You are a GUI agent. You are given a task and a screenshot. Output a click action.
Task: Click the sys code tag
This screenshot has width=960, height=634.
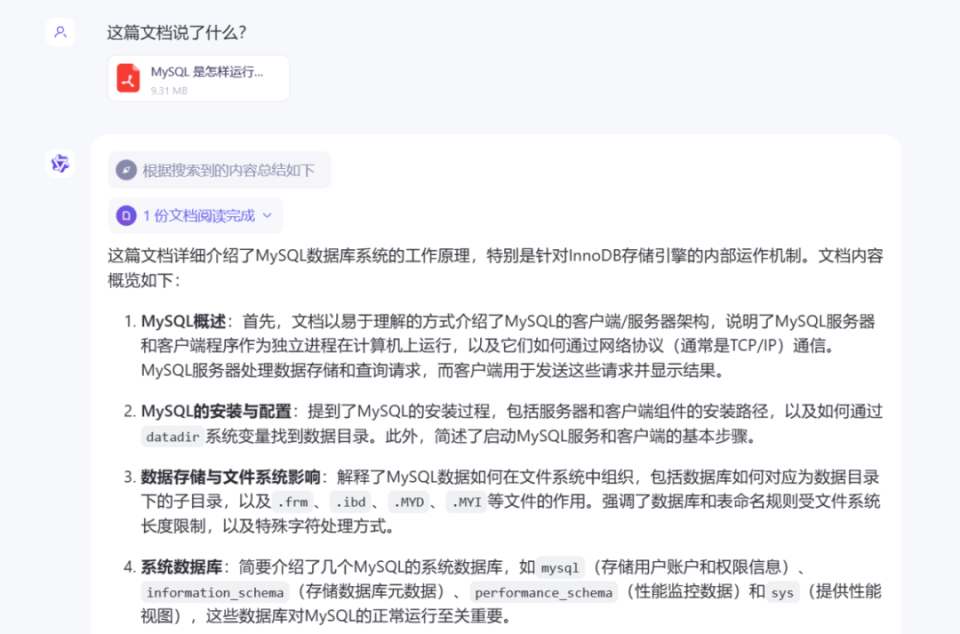782,592
